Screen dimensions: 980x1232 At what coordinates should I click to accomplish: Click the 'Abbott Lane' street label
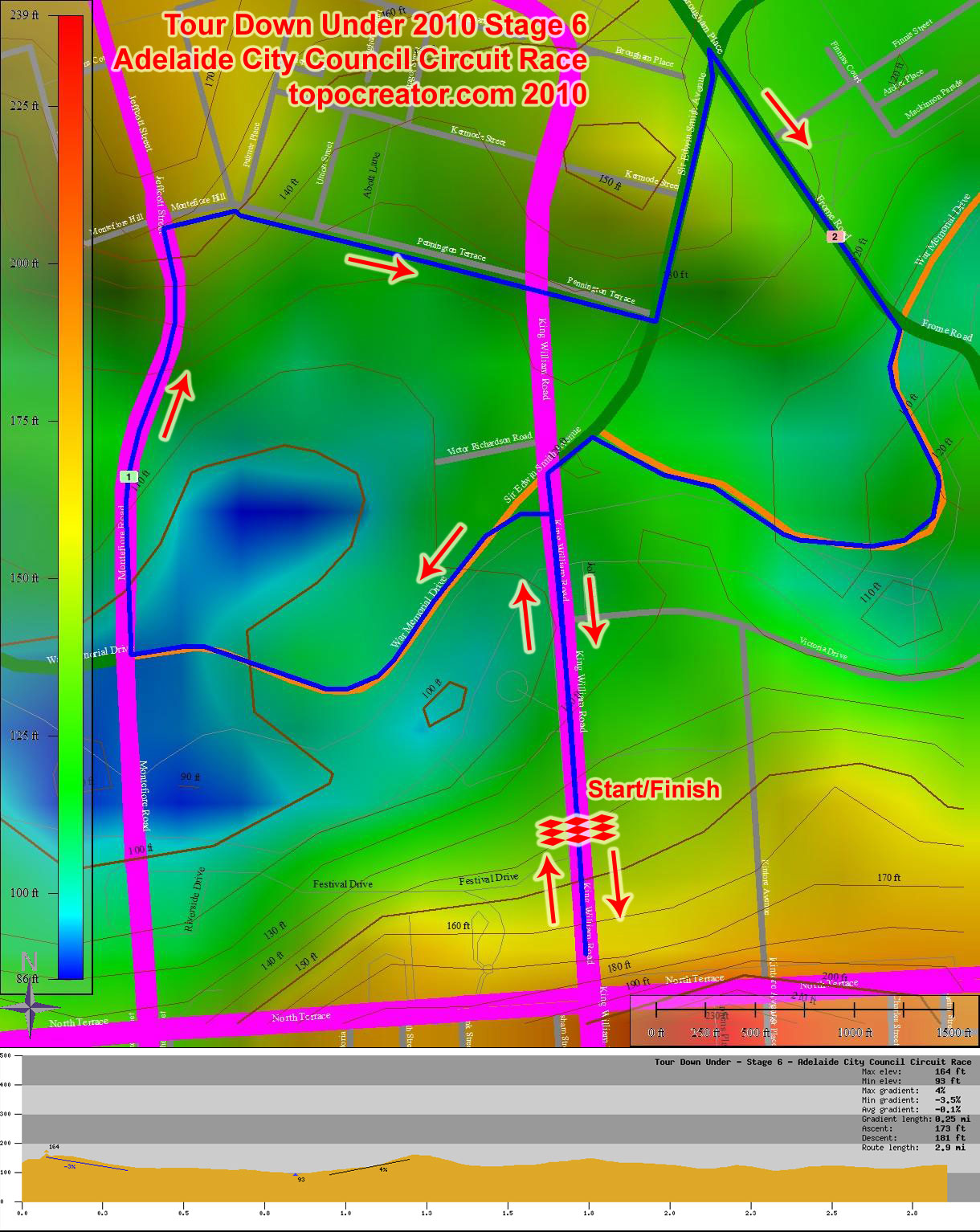[372, 174]
